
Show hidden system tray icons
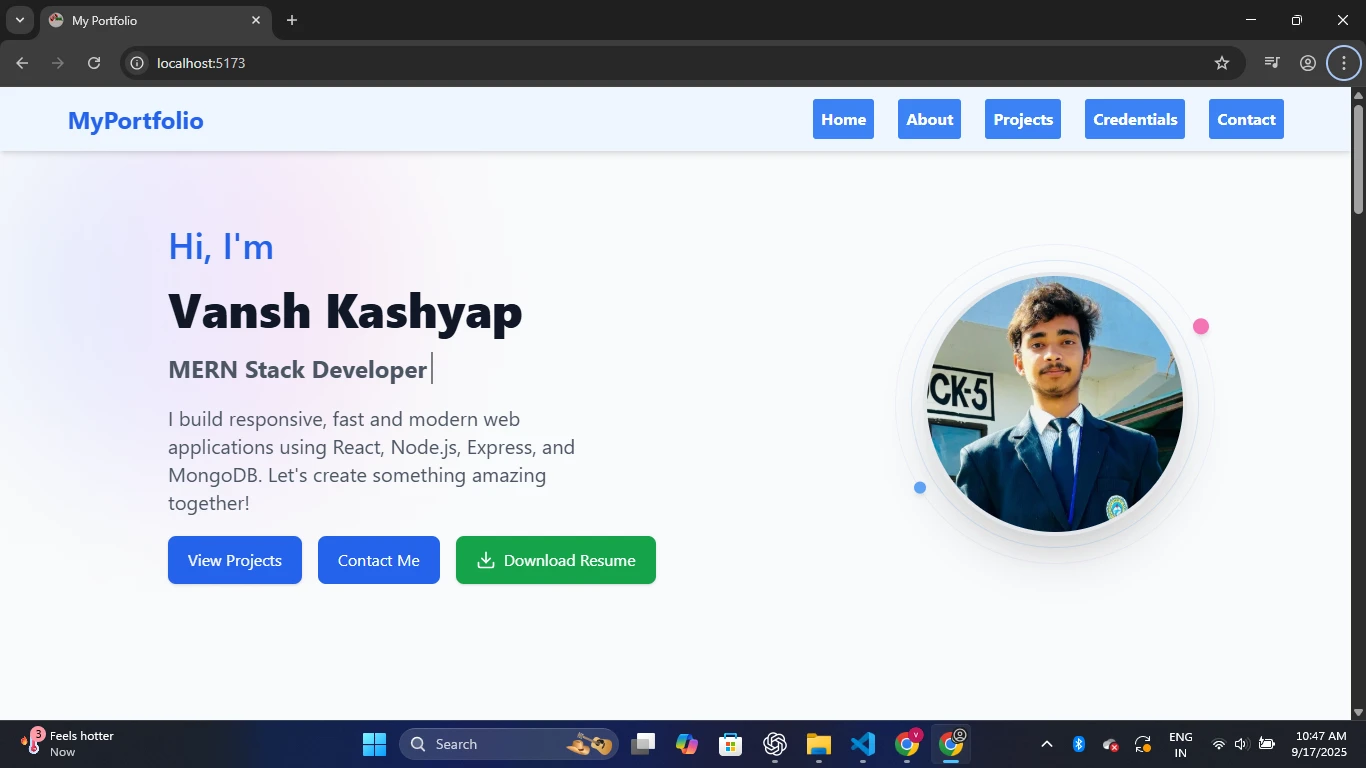1047,744
